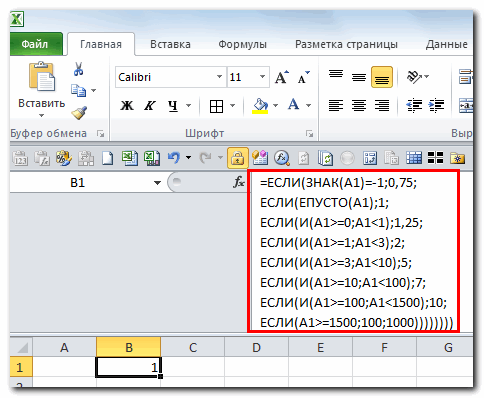Align cell text to the right
This screenshot has width=484, height=398.
point(382,106)
